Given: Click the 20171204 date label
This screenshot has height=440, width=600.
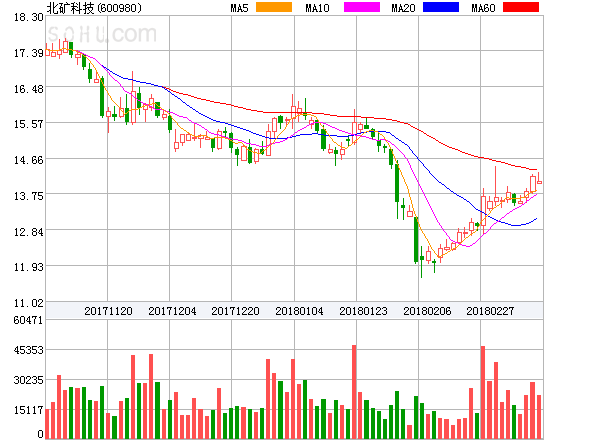Looking at the screenshot, I should [172, 311].
